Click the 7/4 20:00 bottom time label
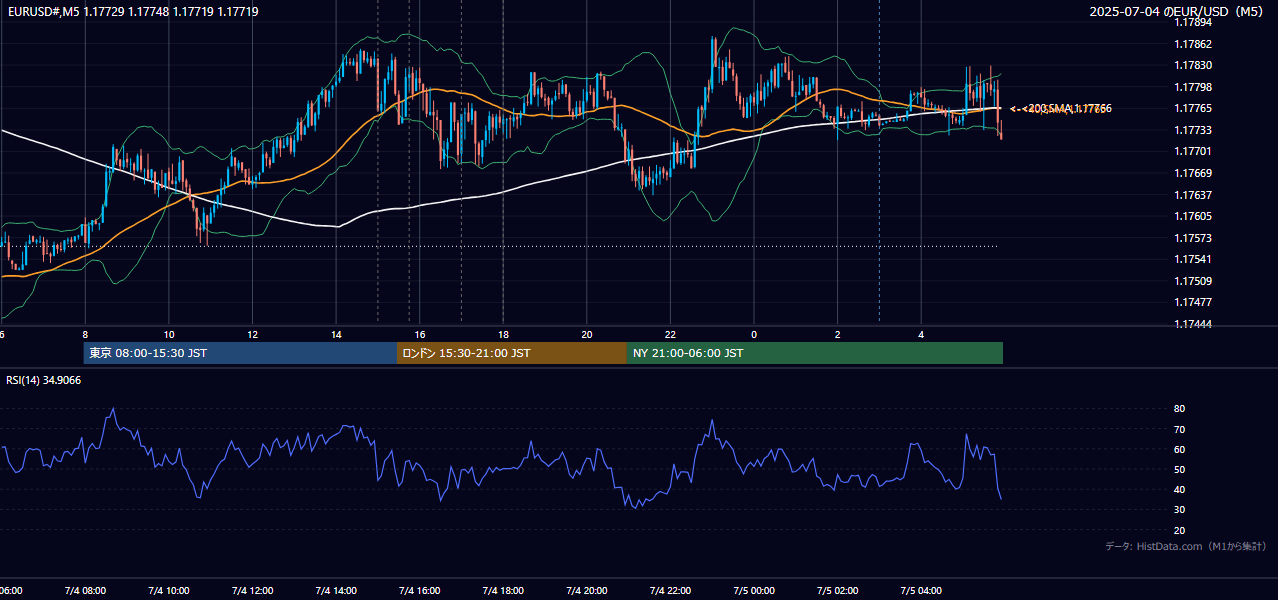The height and width of the screenshot is (600, 1278). coord(587,591)
